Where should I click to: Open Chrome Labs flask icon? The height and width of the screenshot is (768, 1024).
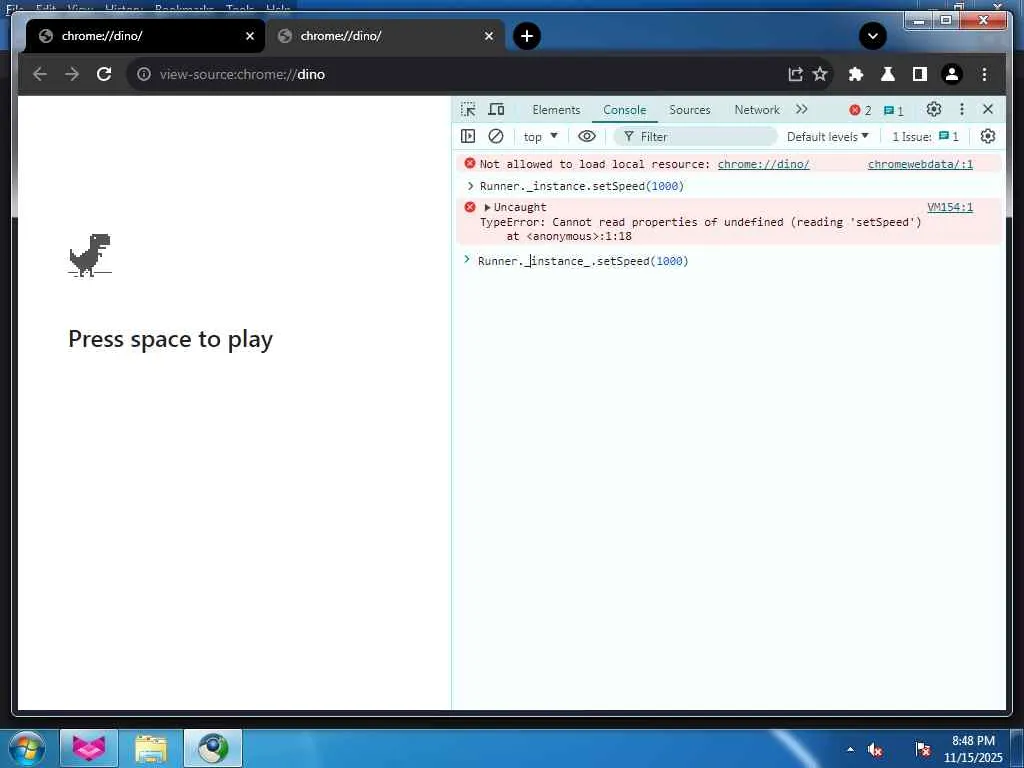pyautogui.click(x=888, y=74)
